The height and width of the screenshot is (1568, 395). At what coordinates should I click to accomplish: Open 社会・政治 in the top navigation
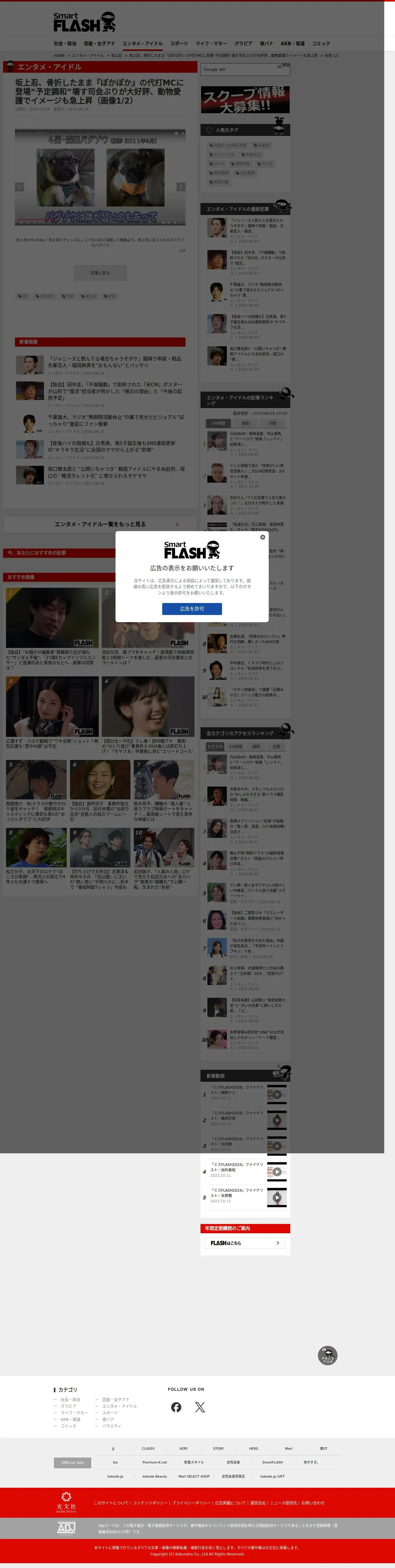point(65,44)
